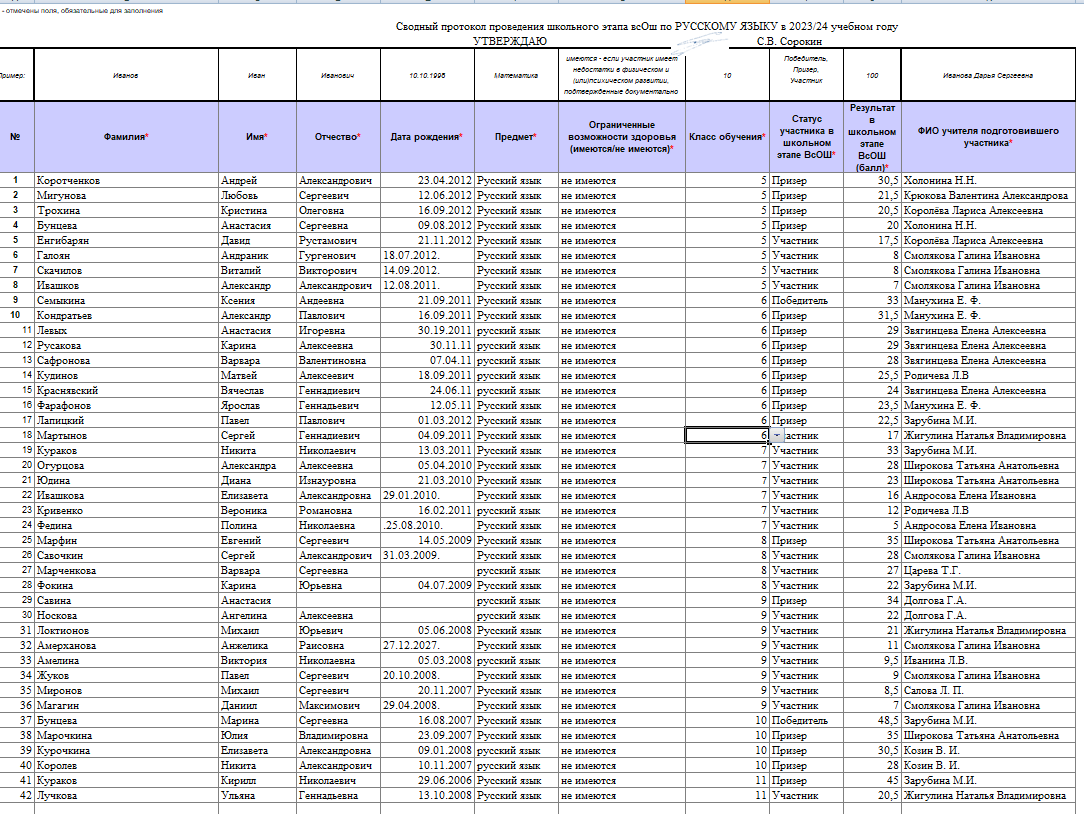Select class 11 in Лучкова's row

point(761,796)
